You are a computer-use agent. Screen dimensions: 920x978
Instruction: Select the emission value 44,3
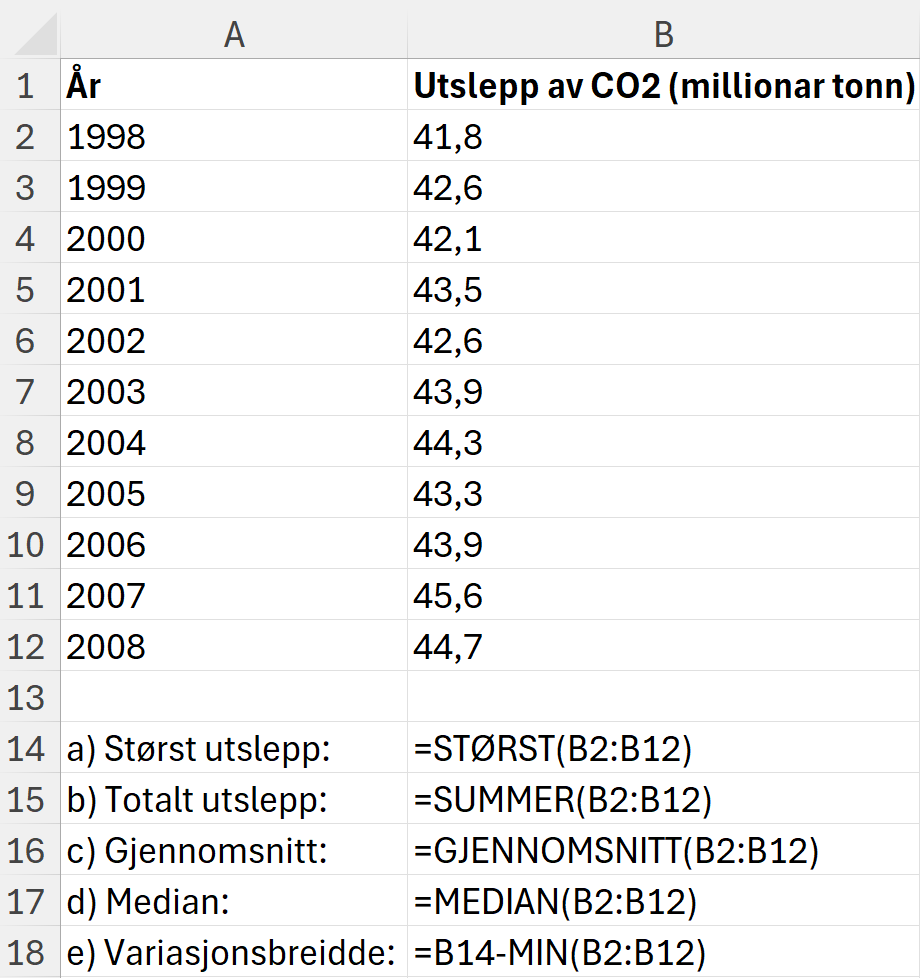663,443
